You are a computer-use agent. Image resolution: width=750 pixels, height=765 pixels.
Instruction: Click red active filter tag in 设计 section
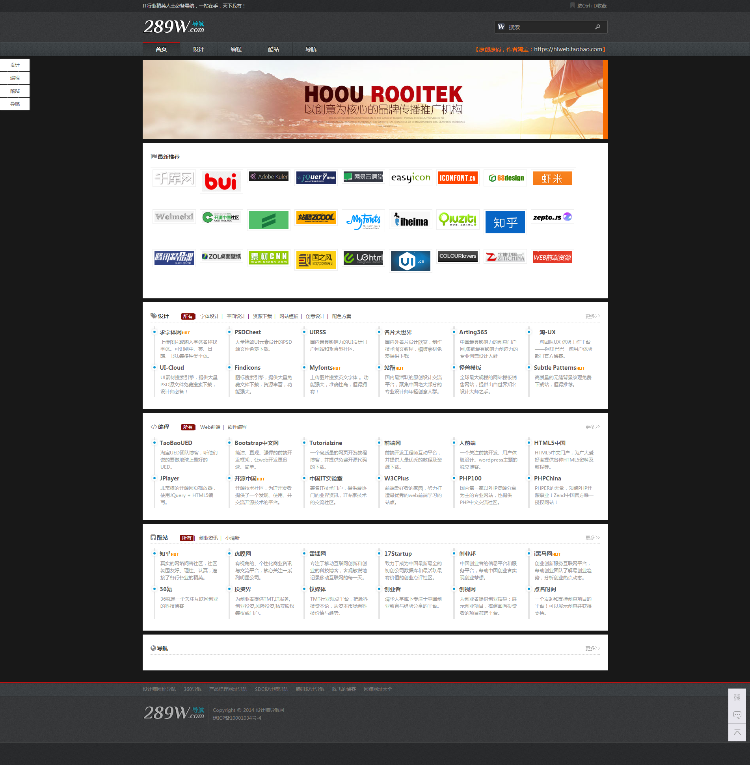188,316
